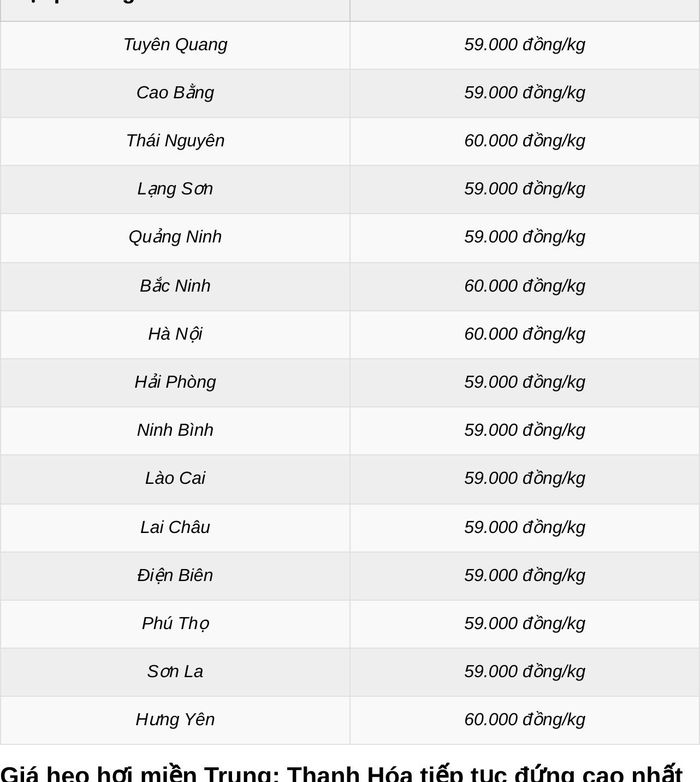This screenshot has width=700, height=782.
Task: Click Hưng Yên's 60.000 đồng/kg price
Action: click(x=525, y=720)
